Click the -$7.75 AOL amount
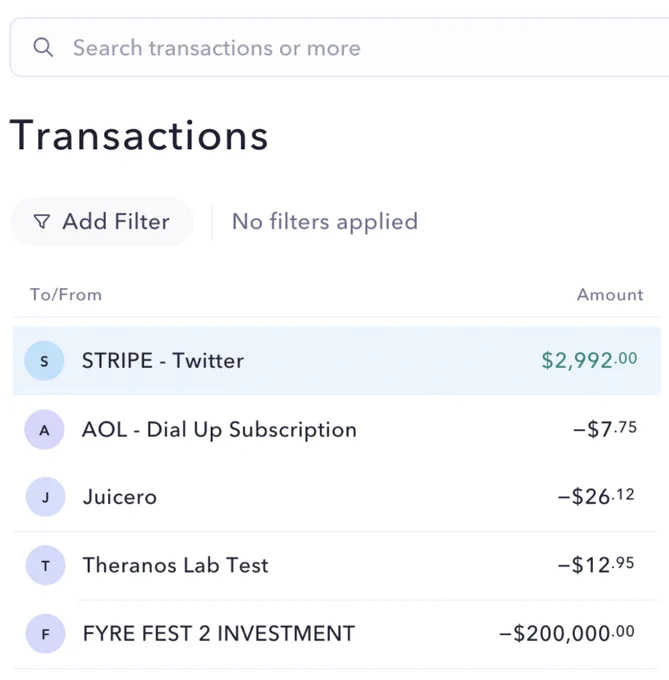The image size is (669, 680). tap(605, 429)
